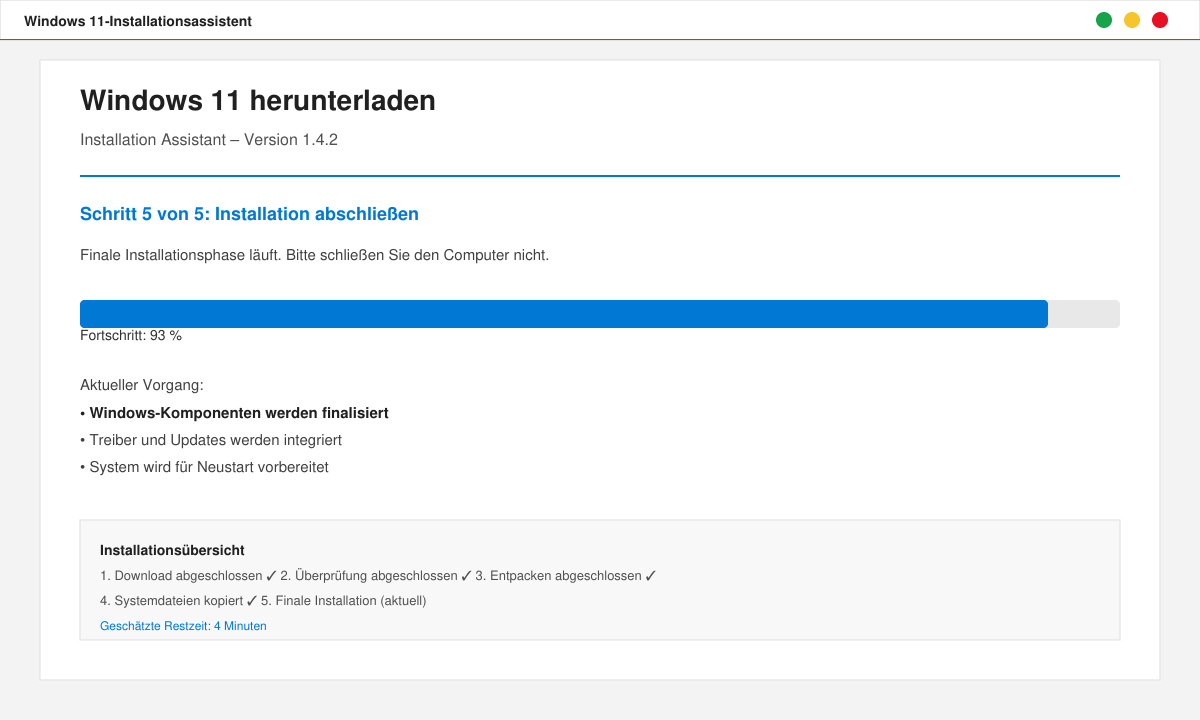Click the 'Fortschritt: 93 %' label
The height and width of the screenshot is (720, 1200).
click(131, 336)
